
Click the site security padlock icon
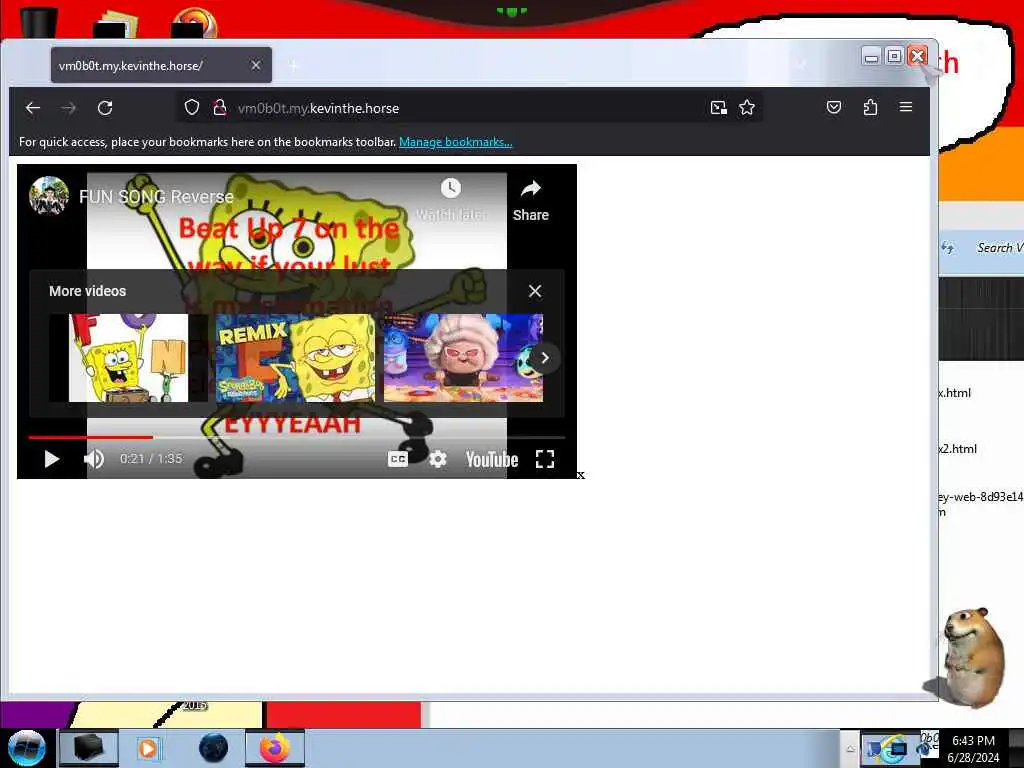pyautogui.click(x=220, y=108)
